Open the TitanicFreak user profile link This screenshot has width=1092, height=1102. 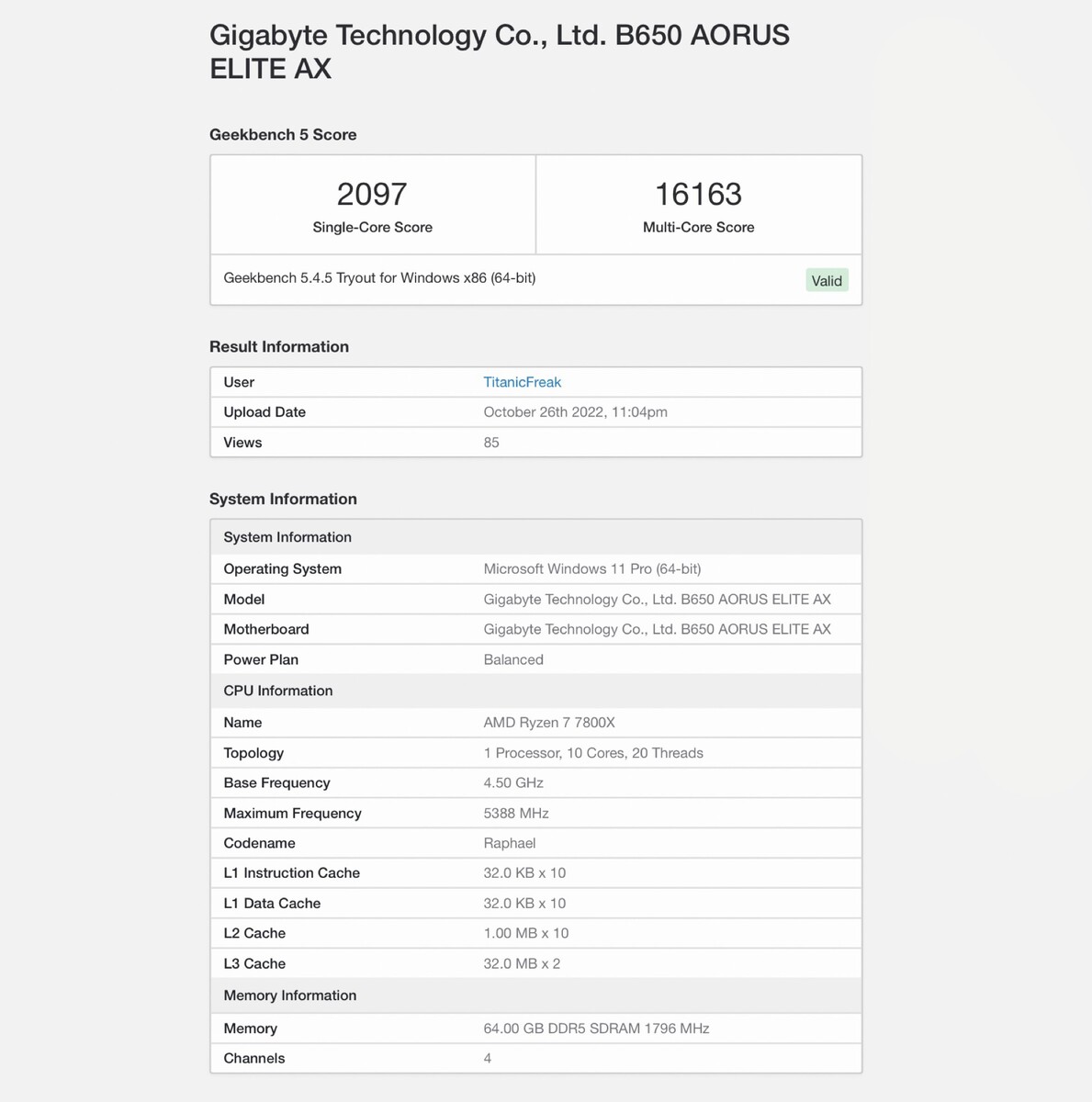point(522,382)
